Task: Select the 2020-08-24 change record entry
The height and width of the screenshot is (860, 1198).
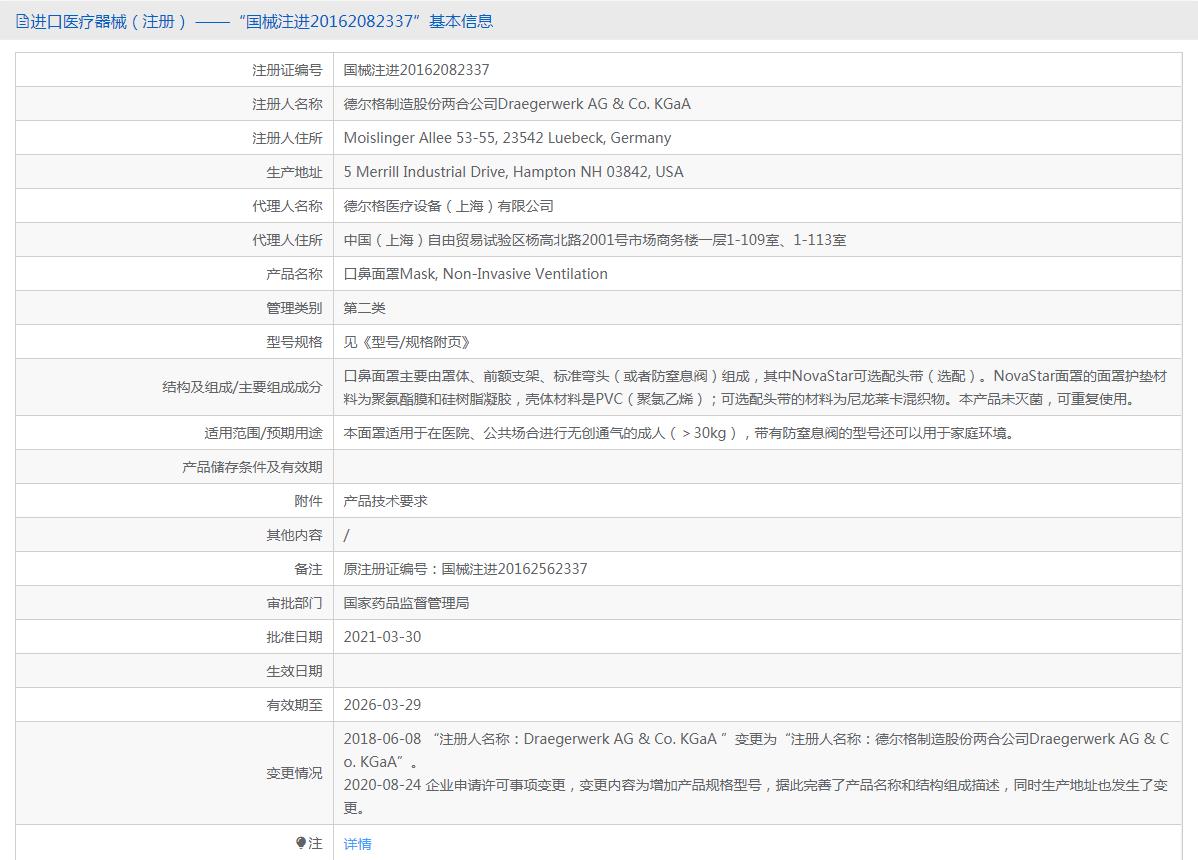Action: coord(756,796)
